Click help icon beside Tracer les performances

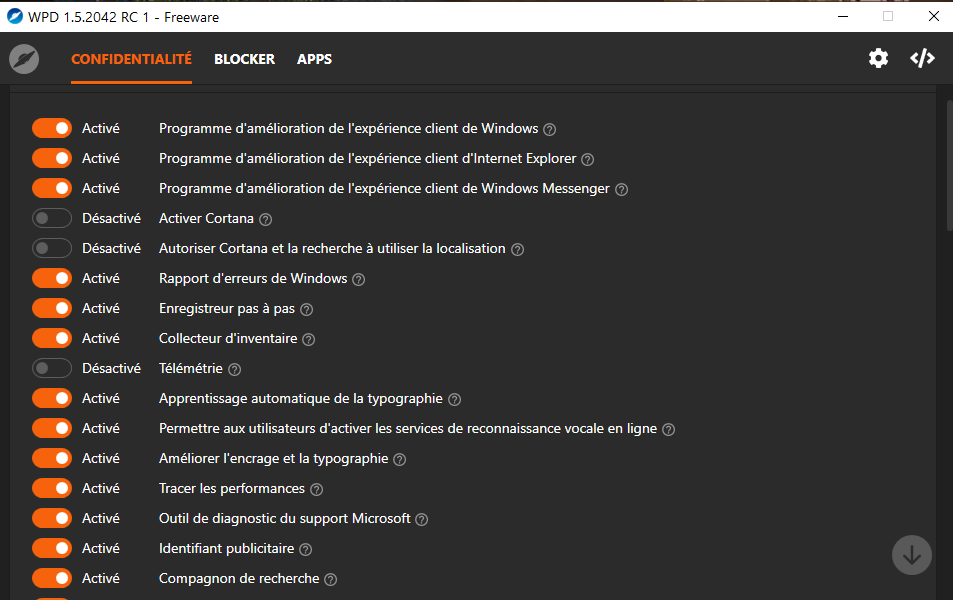tap(316, 489)
